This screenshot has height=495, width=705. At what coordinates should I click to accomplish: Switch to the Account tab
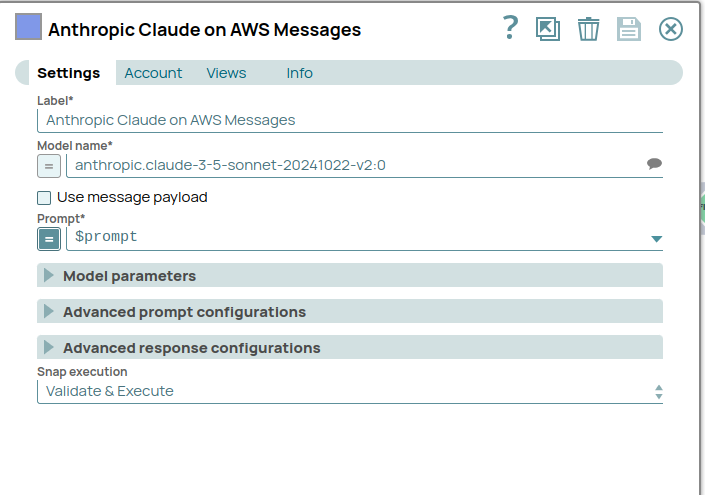[153, 73]
